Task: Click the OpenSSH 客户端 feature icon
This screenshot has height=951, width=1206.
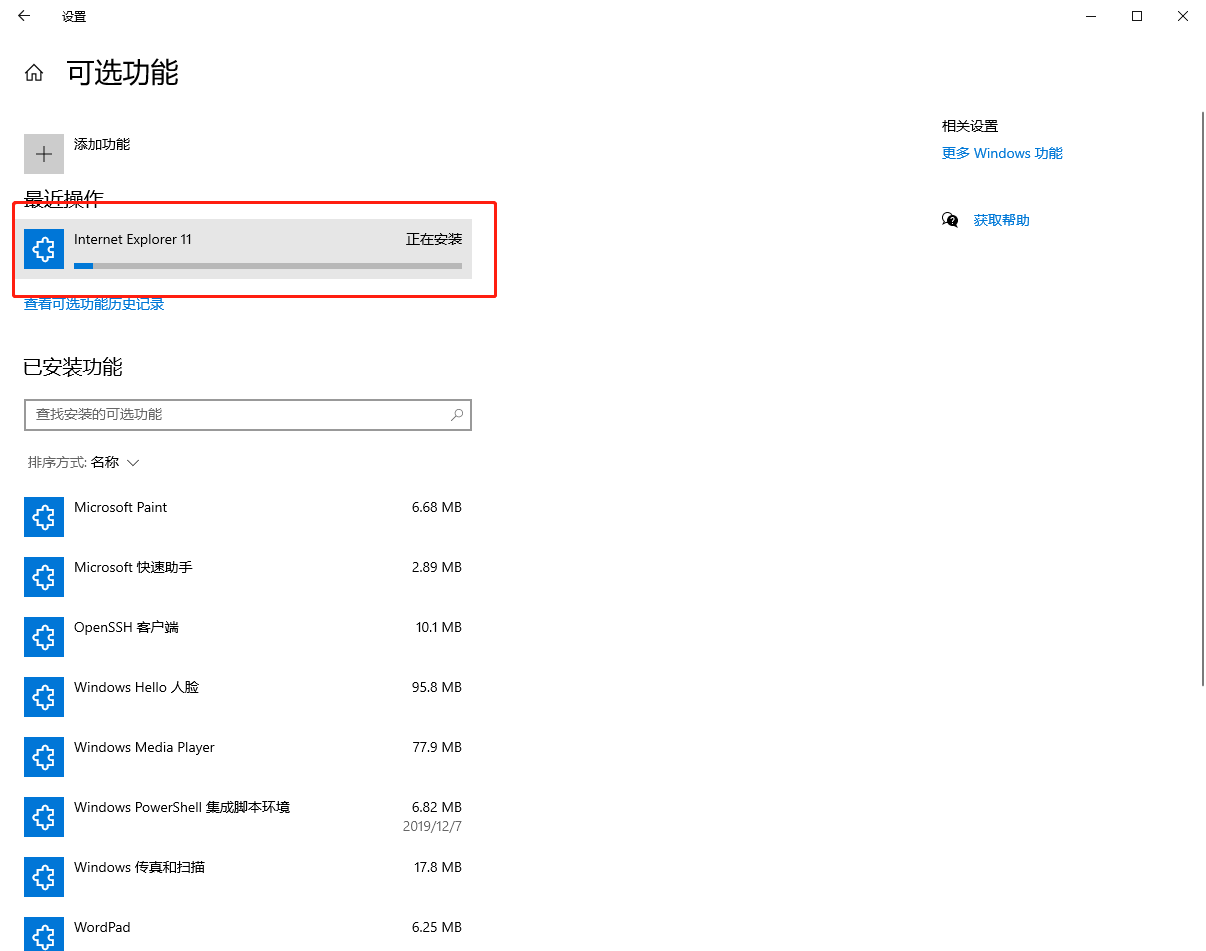Action: coord(44,637)
